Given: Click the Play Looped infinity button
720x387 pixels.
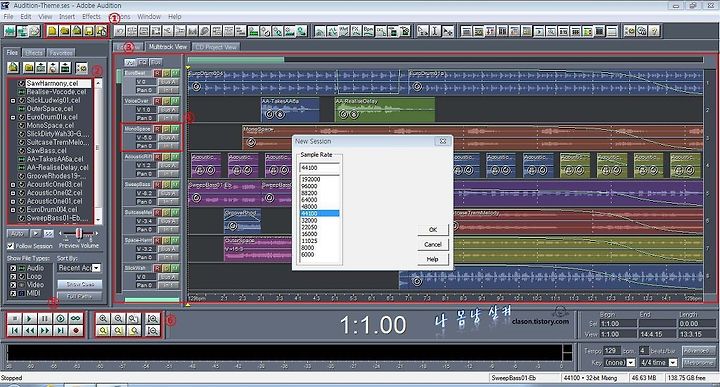Looking at the screenshot, I should coord(76,318).
